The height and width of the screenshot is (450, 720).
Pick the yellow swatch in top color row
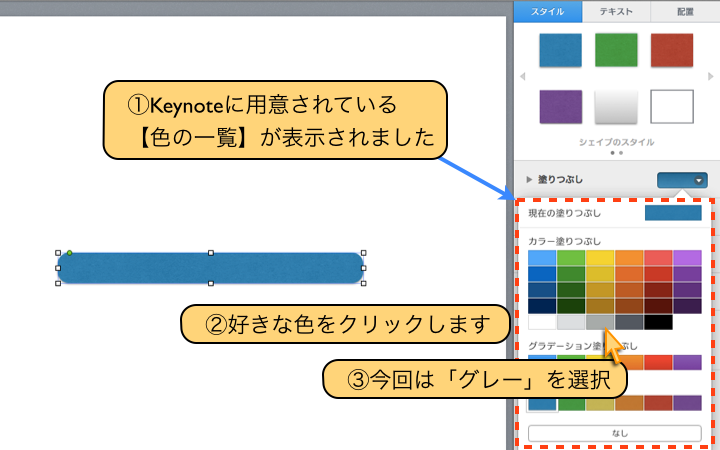point(600,258)
